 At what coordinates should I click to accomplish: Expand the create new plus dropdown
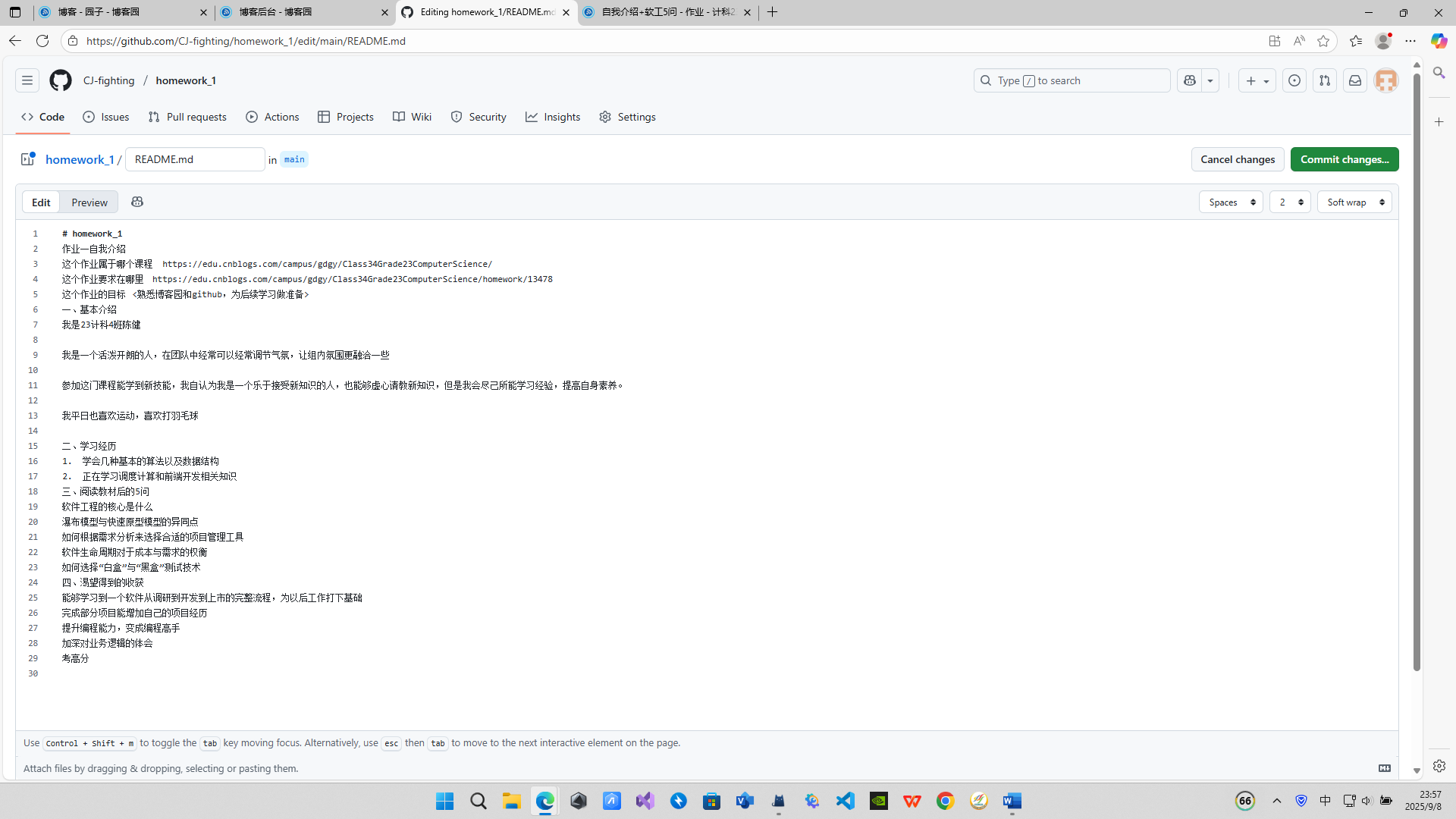click(1257, 80)
